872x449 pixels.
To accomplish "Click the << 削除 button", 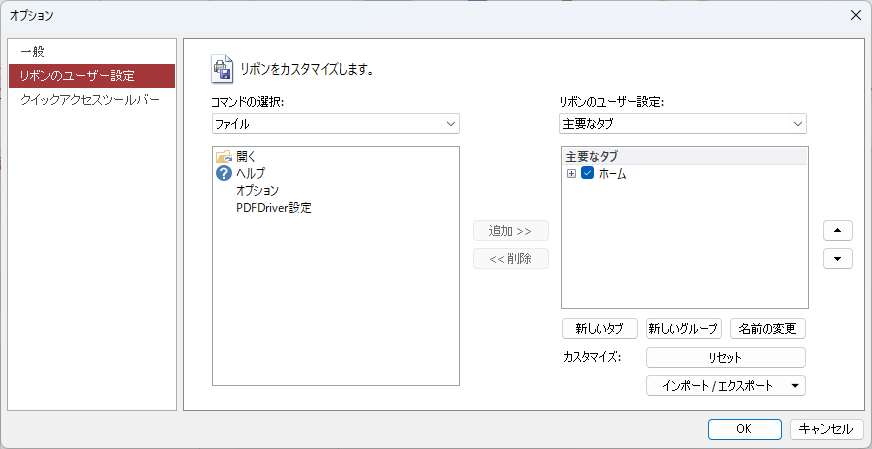I will (511, 258).
